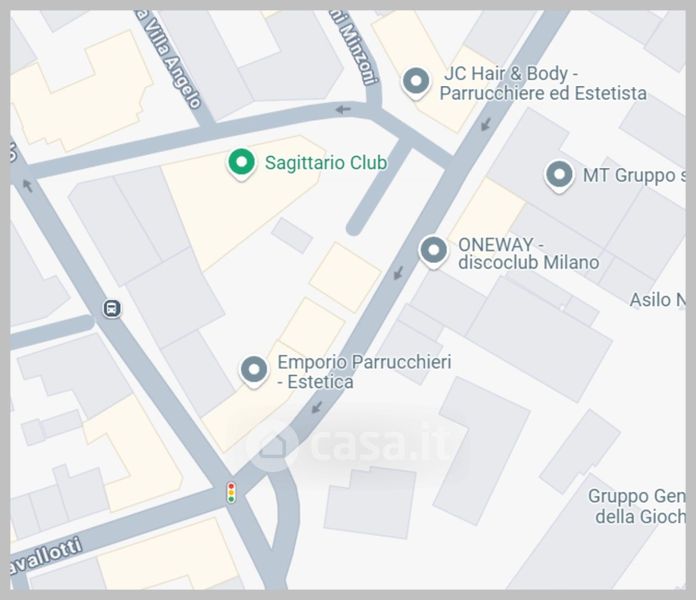This screenshot has height=600, width=696.
Task: Click the casa.it house logo watermark
Action: click(273, 445)
